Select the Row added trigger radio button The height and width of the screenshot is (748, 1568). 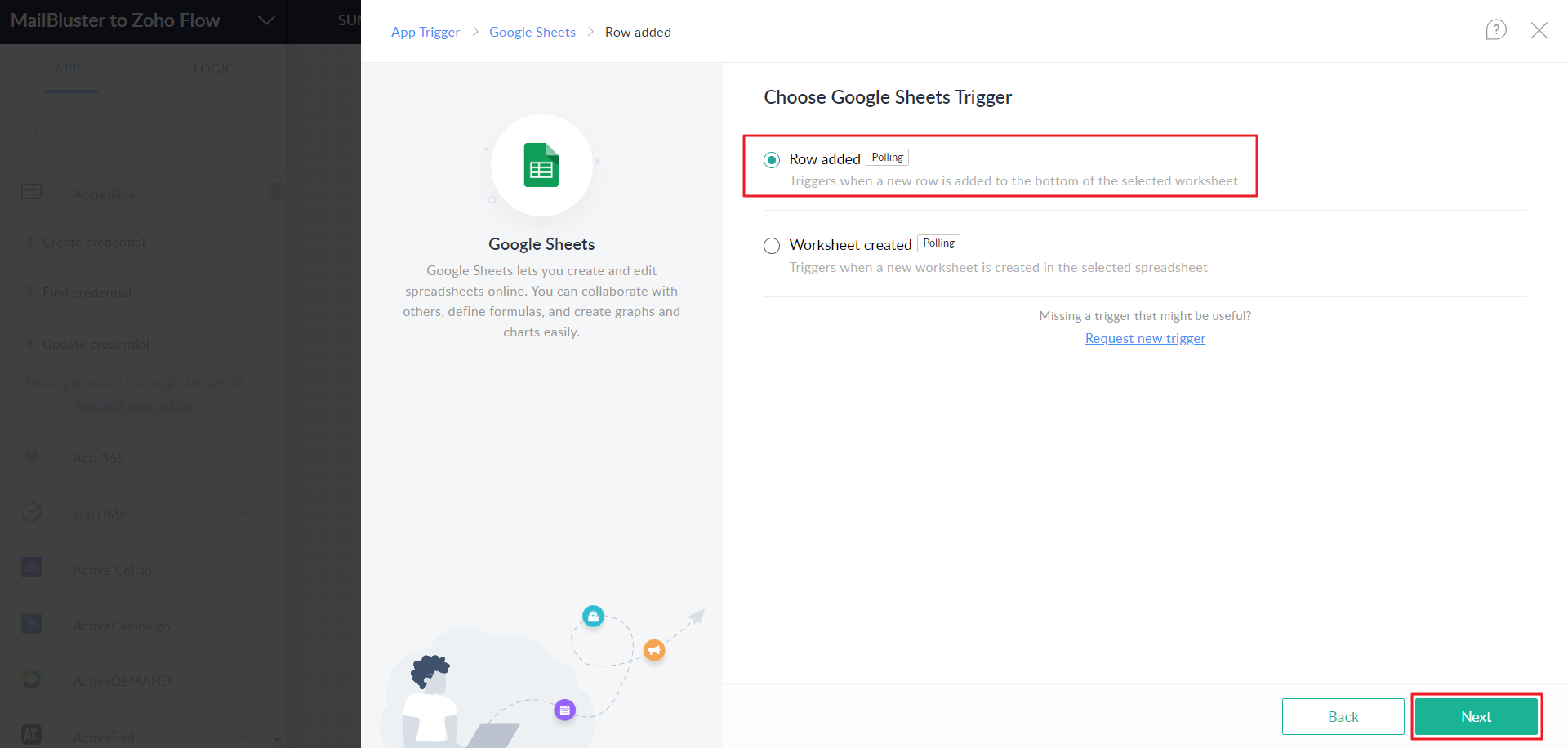coord(772,160)
